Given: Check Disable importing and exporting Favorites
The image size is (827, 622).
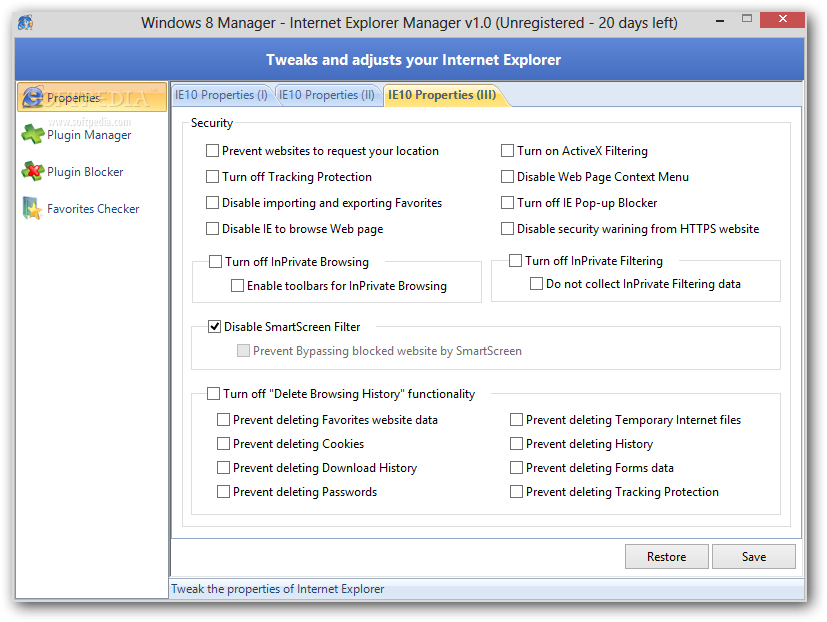Looking at the screenshot, I should tap(213, 203).
